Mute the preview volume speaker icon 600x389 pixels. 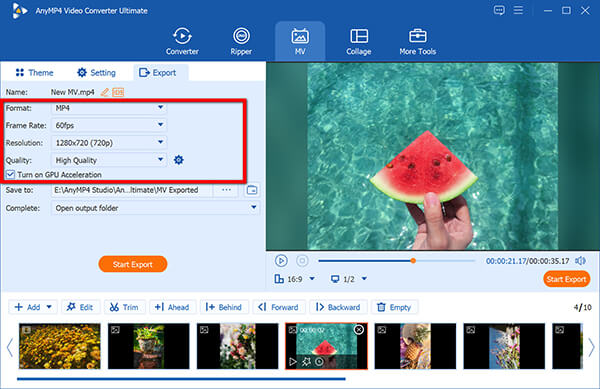coord(580,261)
